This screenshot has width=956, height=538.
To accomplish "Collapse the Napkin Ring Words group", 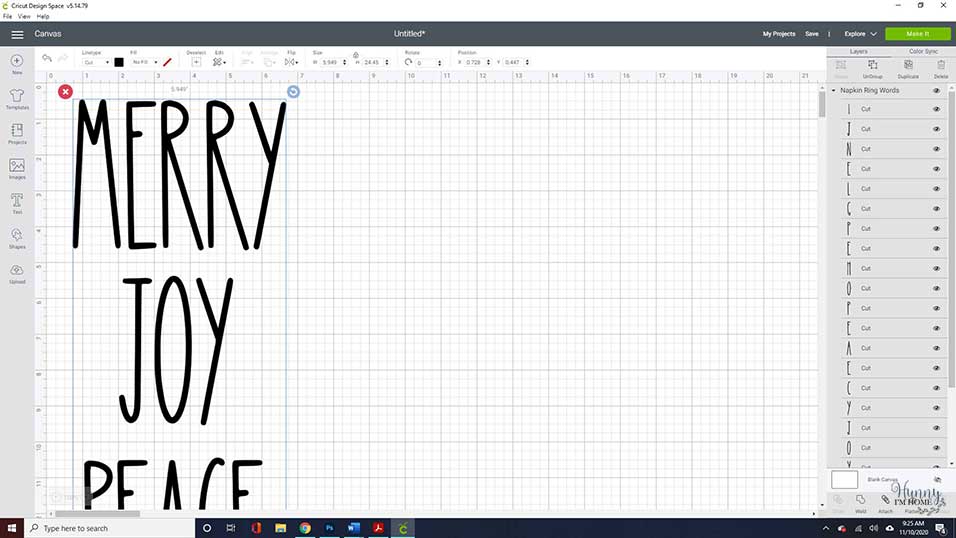I will pyautogui.click(x=833, y=90).
